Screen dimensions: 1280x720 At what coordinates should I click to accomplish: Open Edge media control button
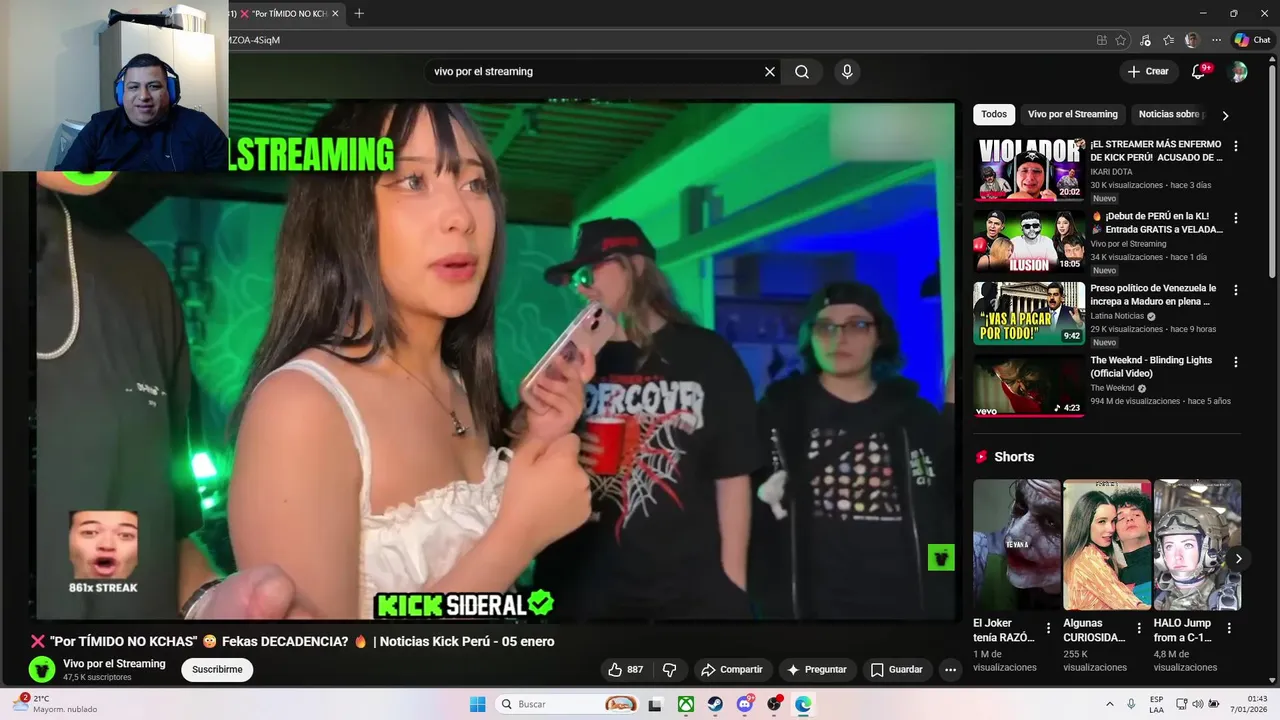[1145, 40]
